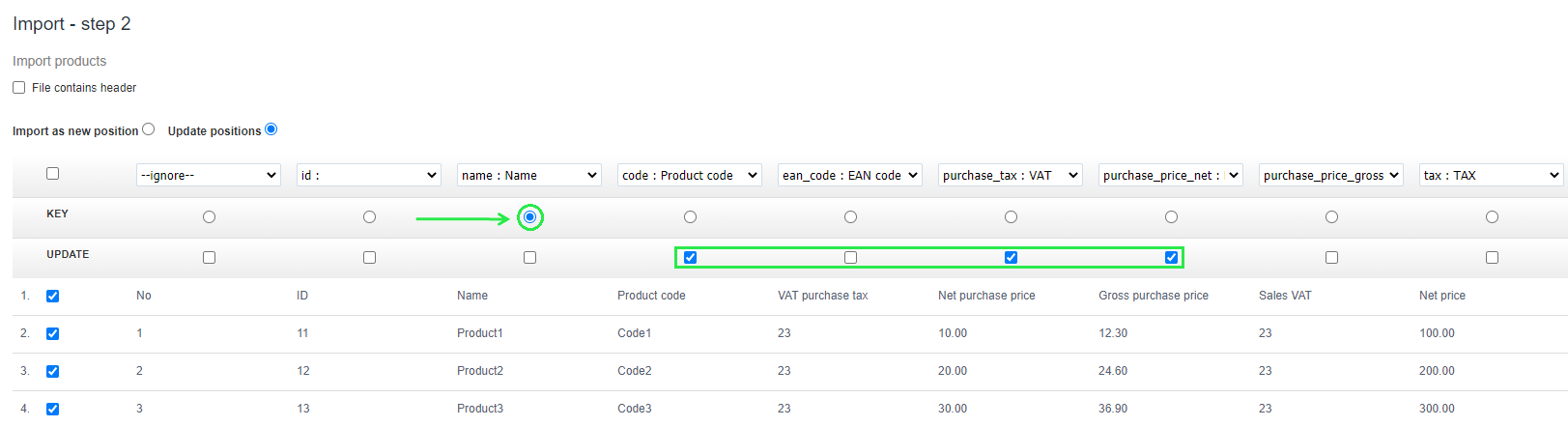The width and height of the screenshot is (1568, 427).
Task: Open the "--ignore--" column mapping dropdown
Action: [209, 175]
